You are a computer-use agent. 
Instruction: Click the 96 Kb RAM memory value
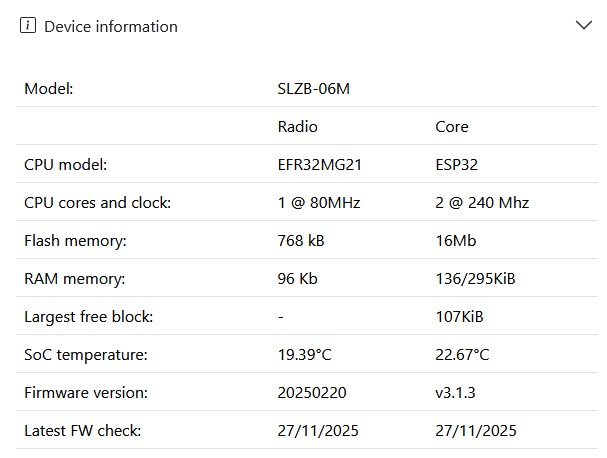[297, 279]
